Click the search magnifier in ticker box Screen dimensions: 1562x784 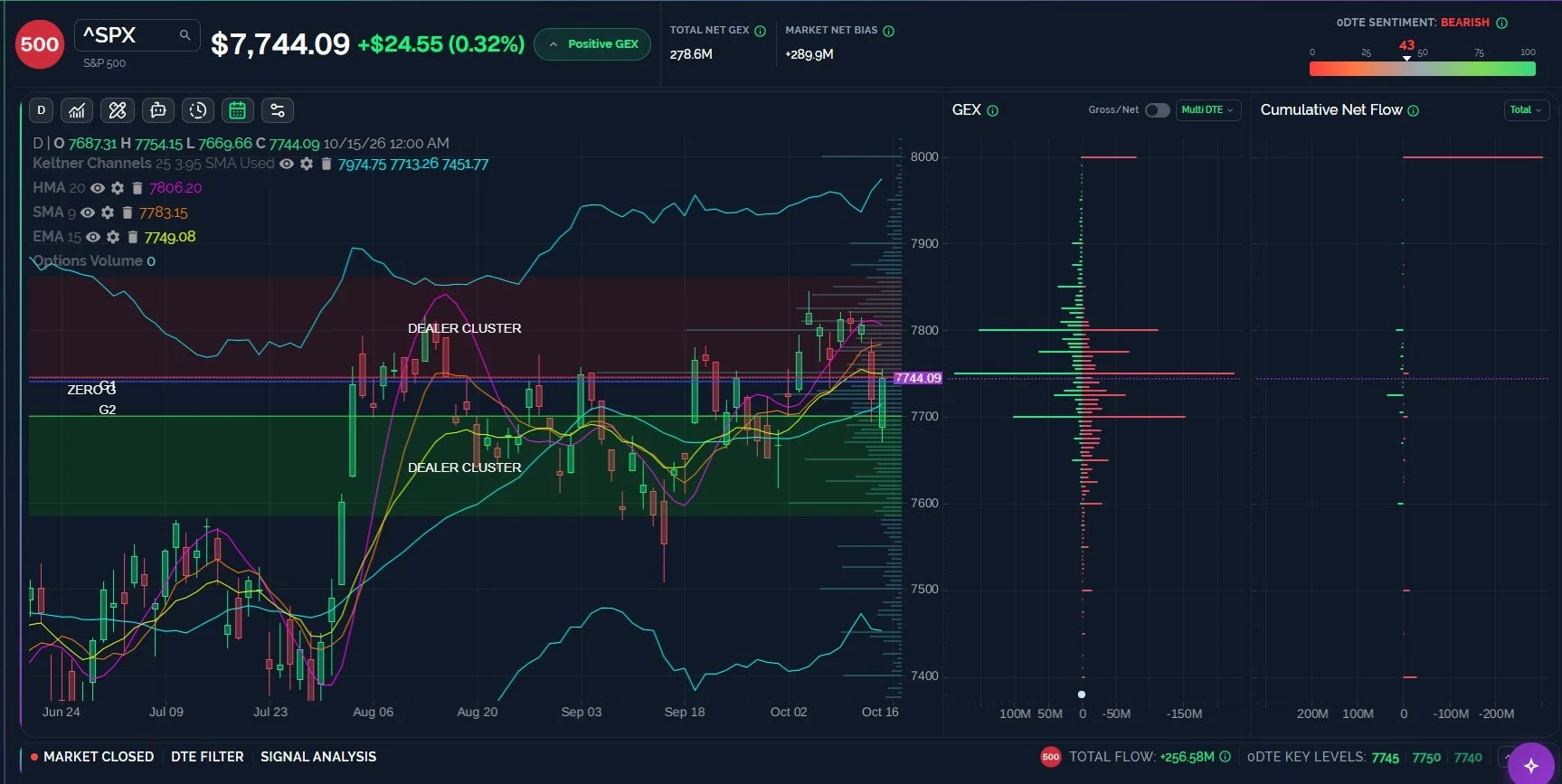tap(185, 35)
